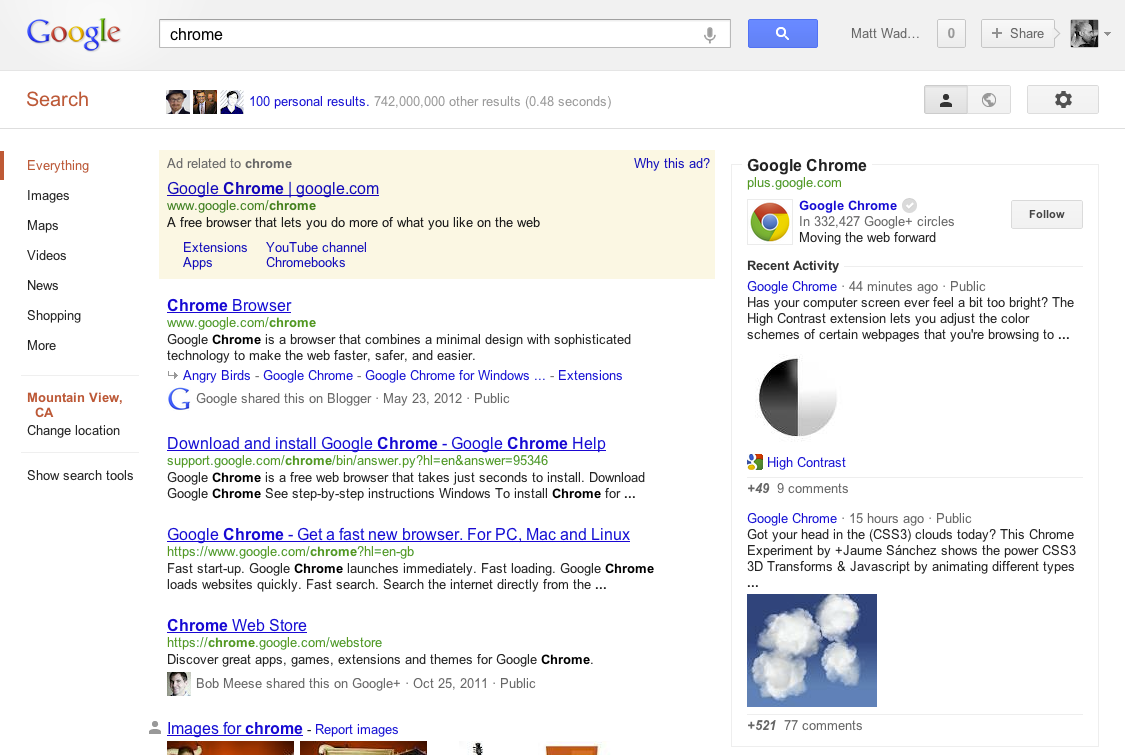The width and height of the screenshot is (1125, 755).
Task: Open Images for chrome link
Action: pyautogui.click(x=235, y=728)
